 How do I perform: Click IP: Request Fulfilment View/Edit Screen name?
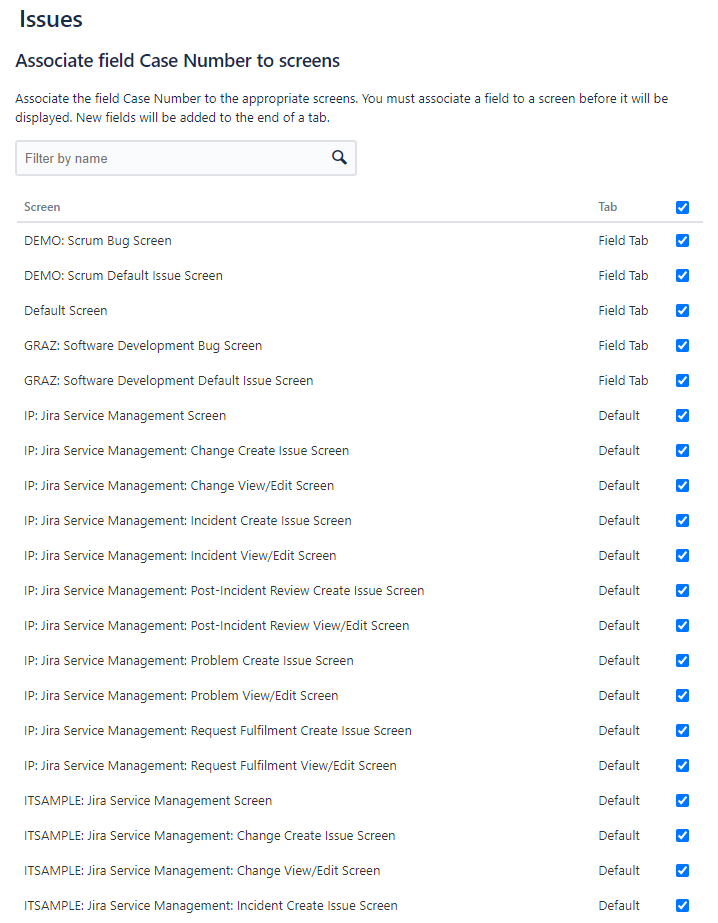210,765
